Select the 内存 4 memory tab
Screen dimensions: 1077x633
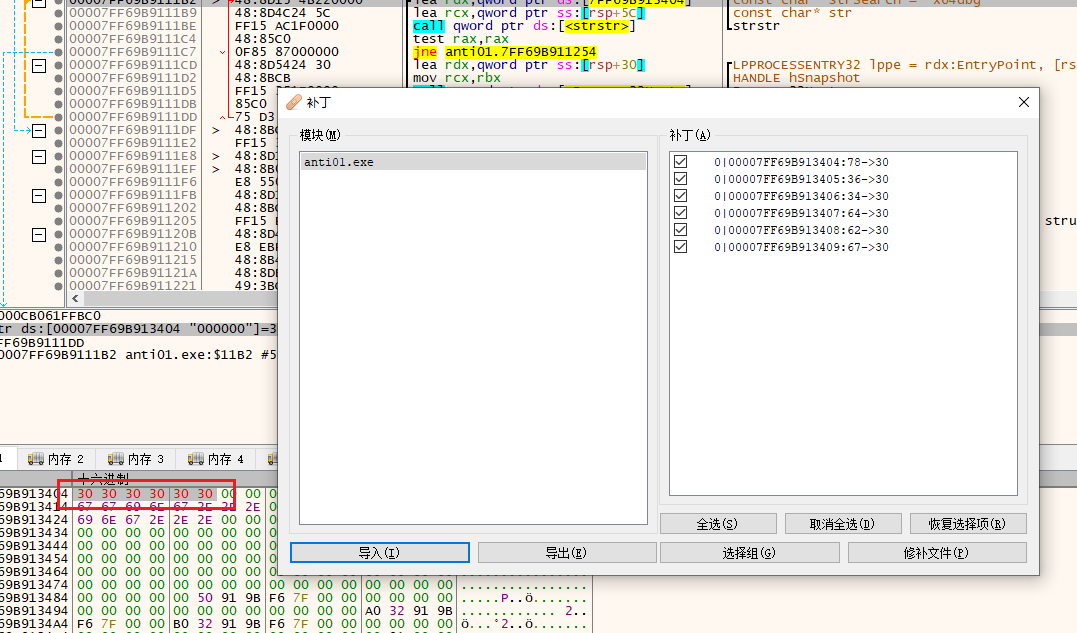point(217,459)
